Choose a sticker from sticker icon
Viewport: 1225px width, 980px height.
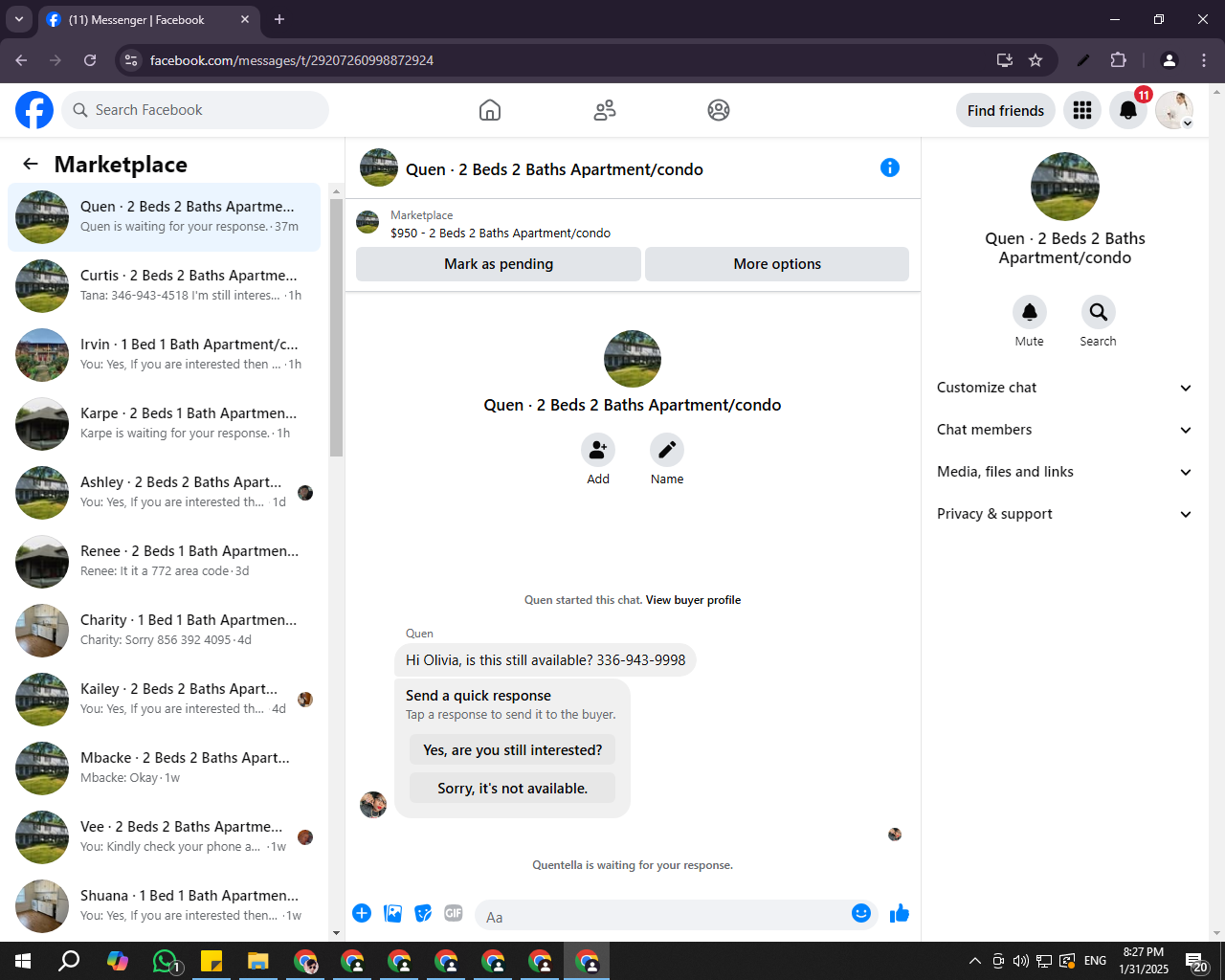click(x=423, y=913)
